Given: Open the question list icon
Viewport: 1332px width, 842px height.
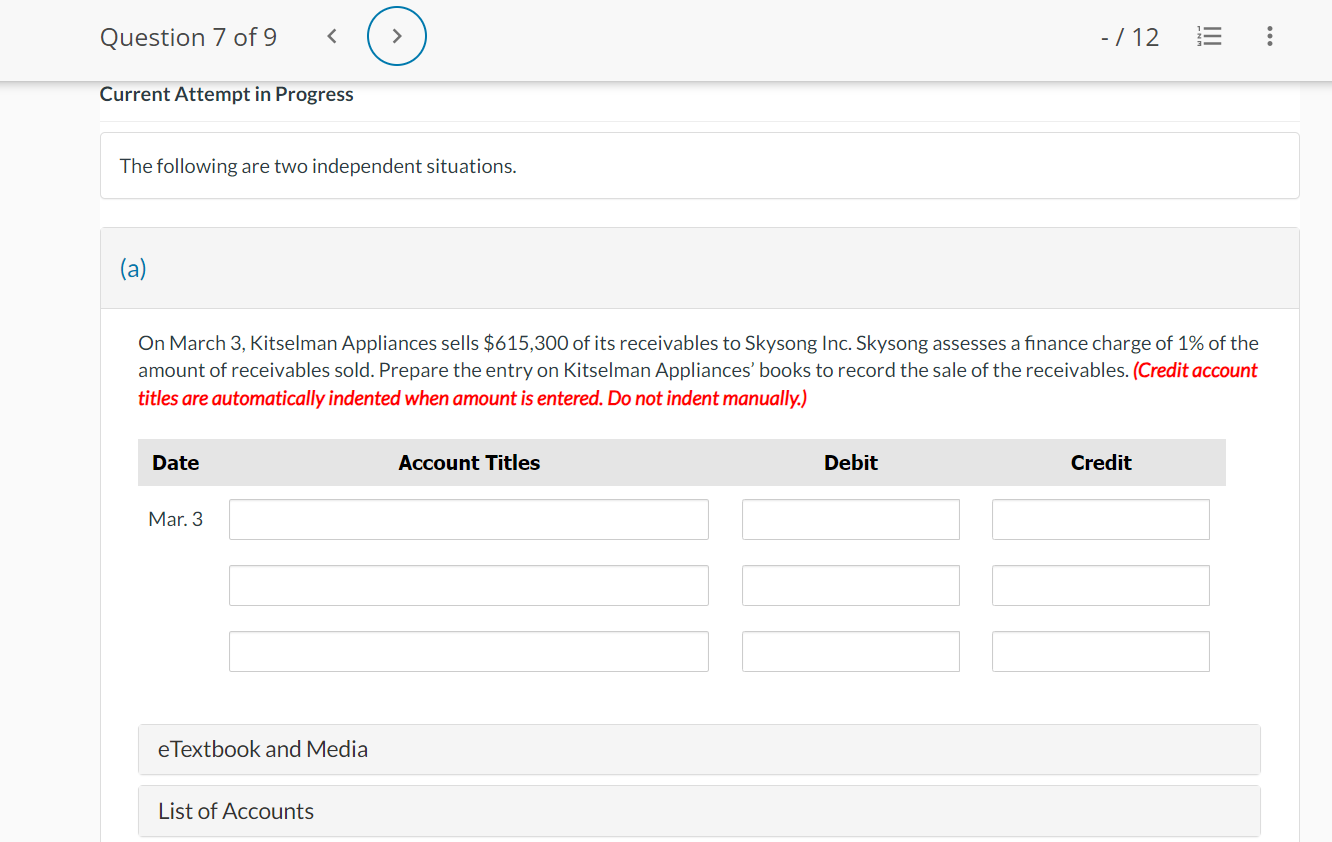Looking at the screenshot, I should click(x=1208, y=37).
